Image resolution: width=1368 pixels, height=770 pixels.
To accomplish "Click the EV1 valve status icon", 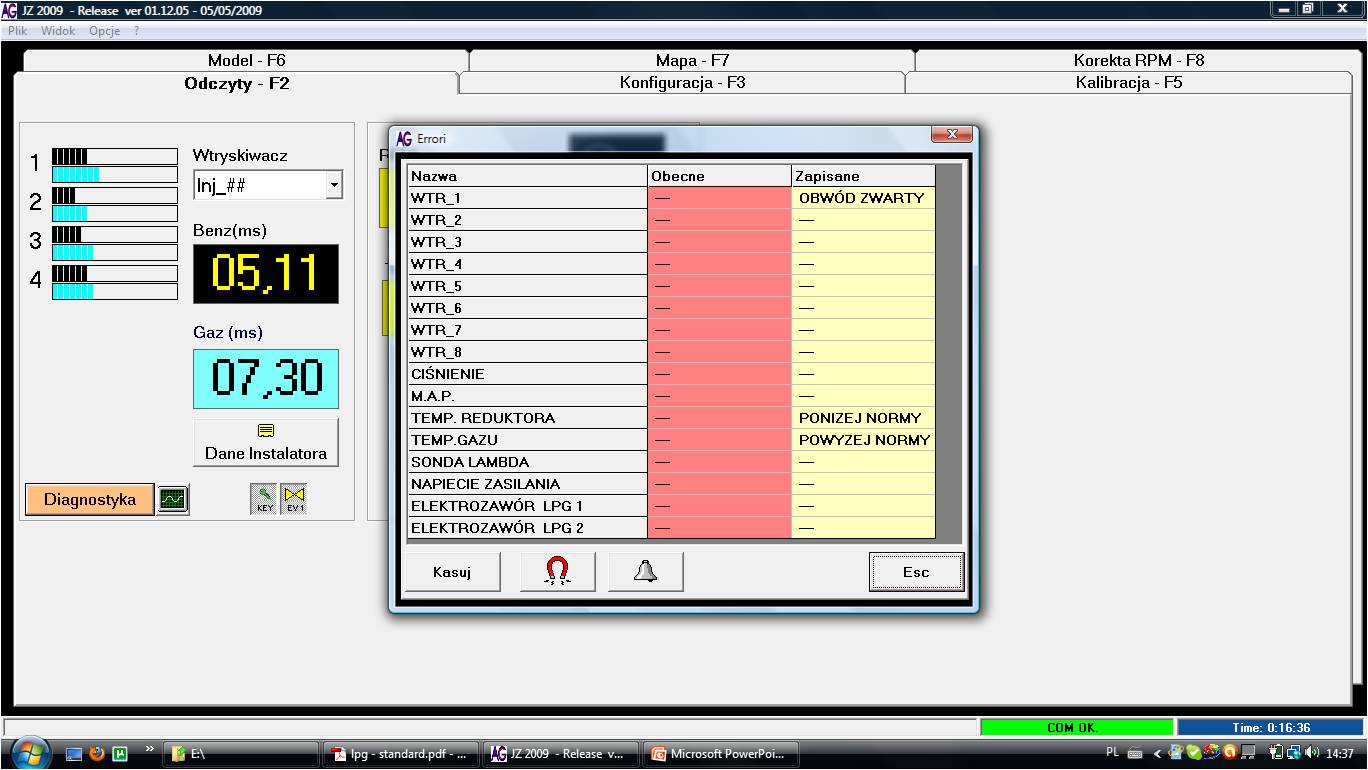I will [x=294, y=499].
